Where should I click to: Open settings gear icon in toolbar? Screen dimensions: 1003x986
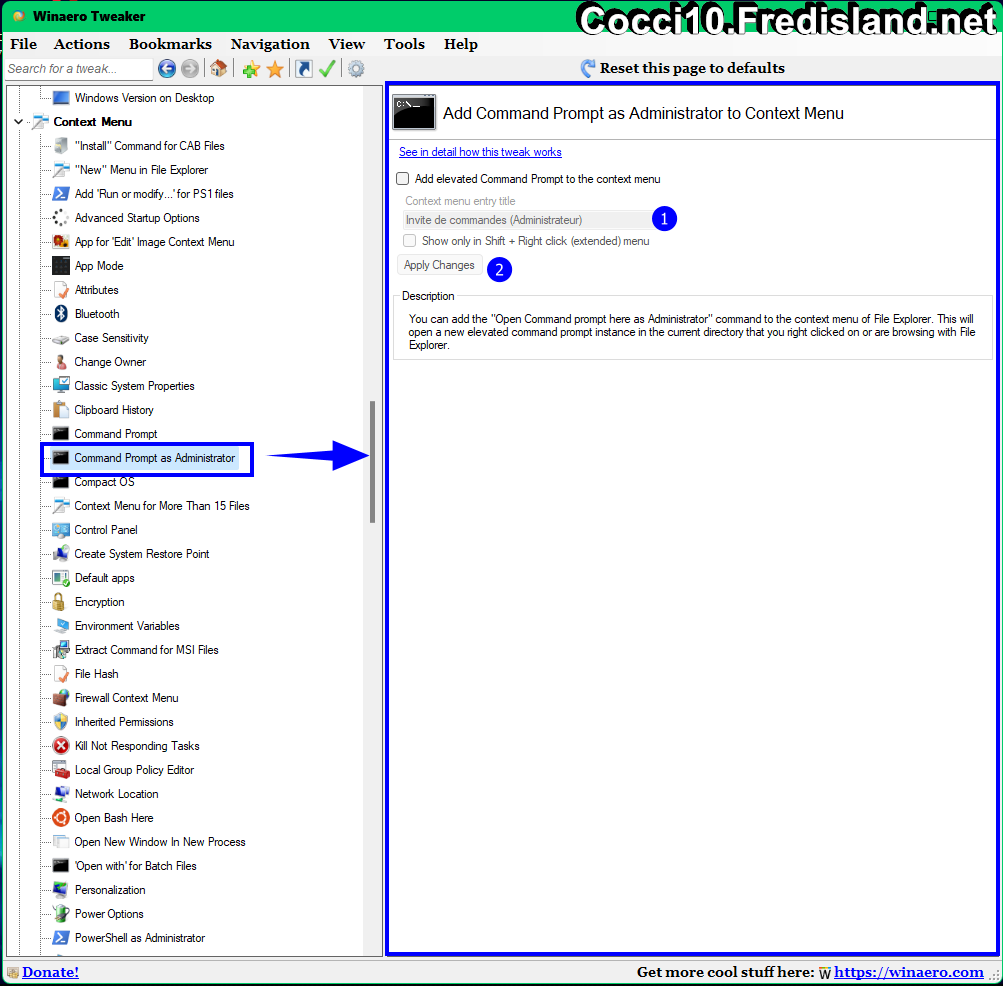[356, 68]
